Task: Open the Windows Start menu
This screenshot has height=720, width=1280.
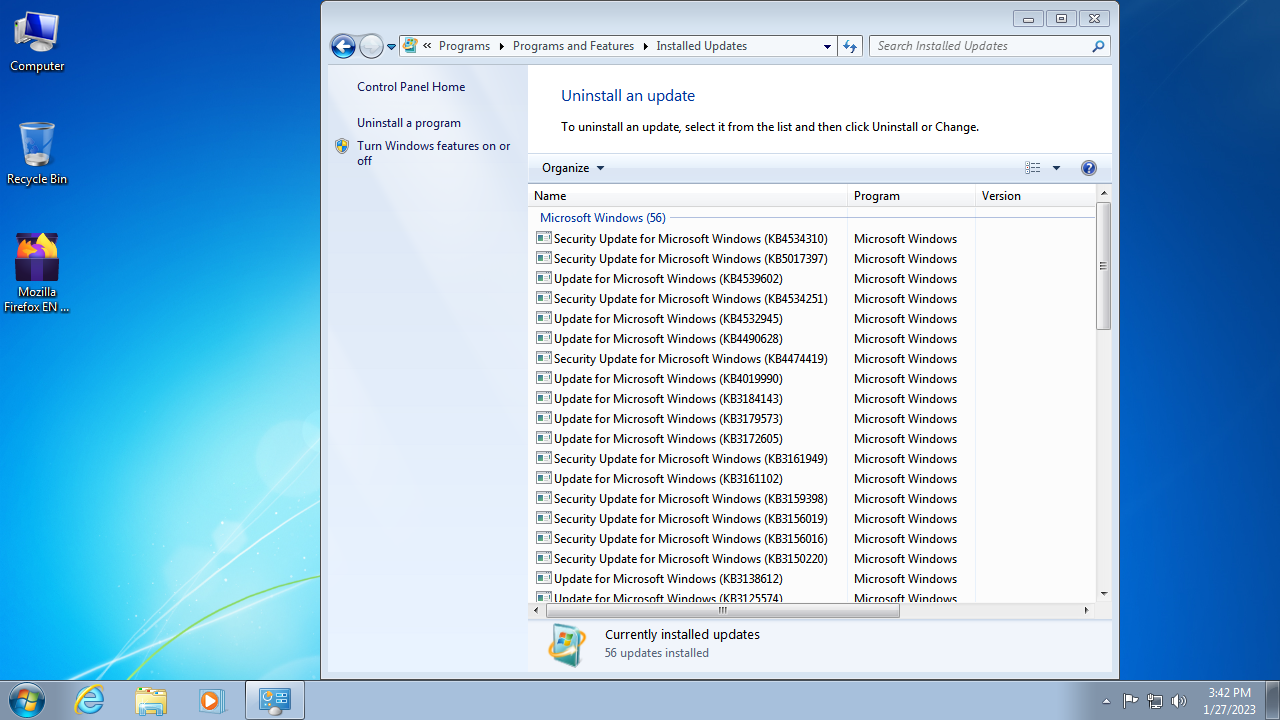Action: (x=26, y=700)
